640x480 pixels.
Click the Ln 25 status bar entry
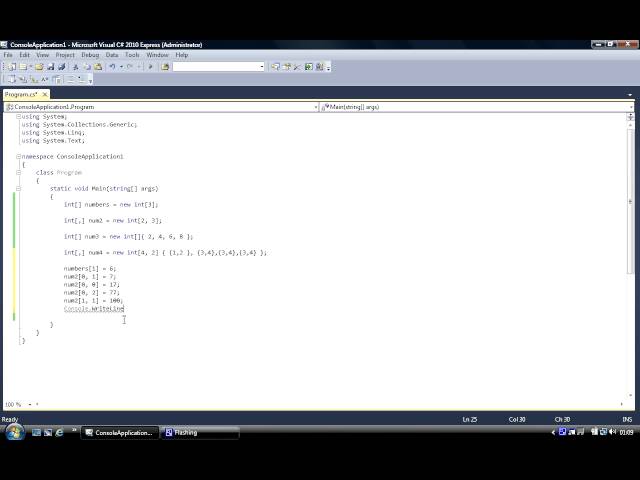(470, 420)
